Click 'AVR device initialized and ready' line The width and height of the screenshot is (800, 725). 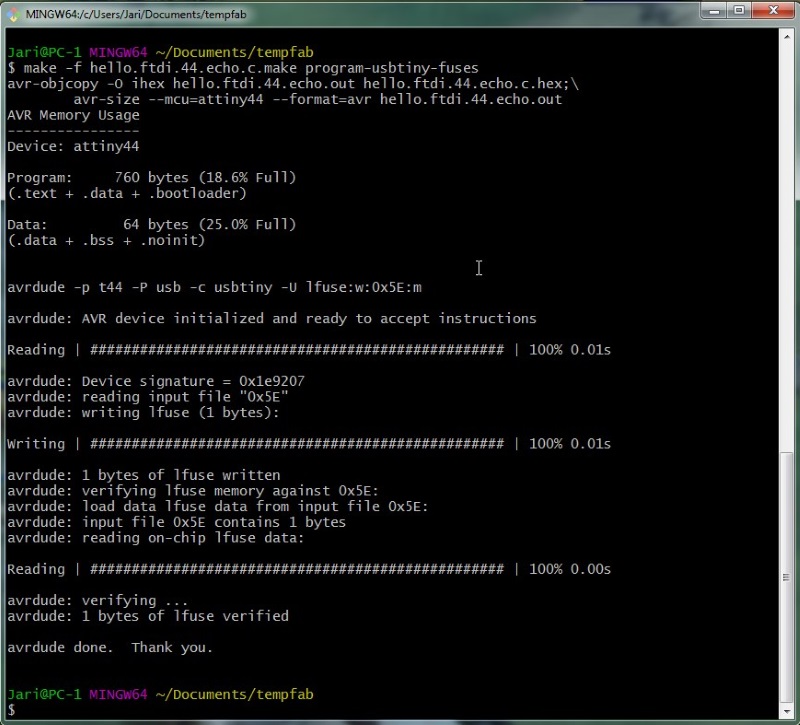[x=272, y=318]
